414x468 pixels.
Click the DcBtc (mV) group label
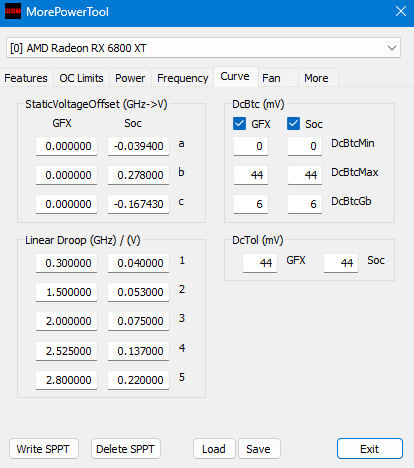click(x=258, y=104)
